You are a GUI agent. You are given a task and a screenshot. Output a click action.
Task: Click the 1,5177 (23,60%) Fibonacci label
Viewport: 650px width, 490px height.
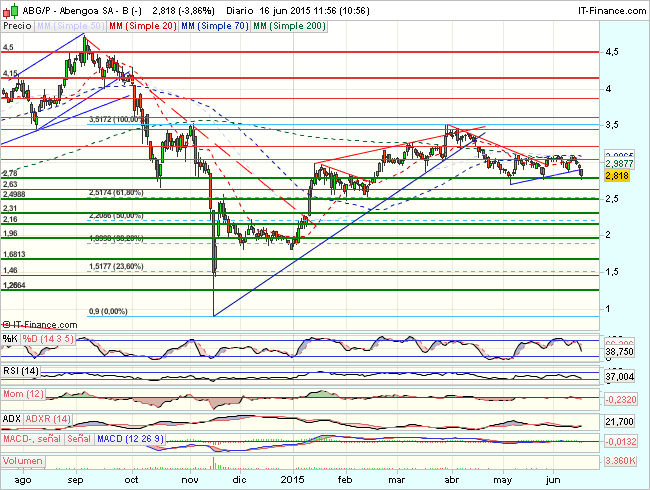[x=116, y=266]
